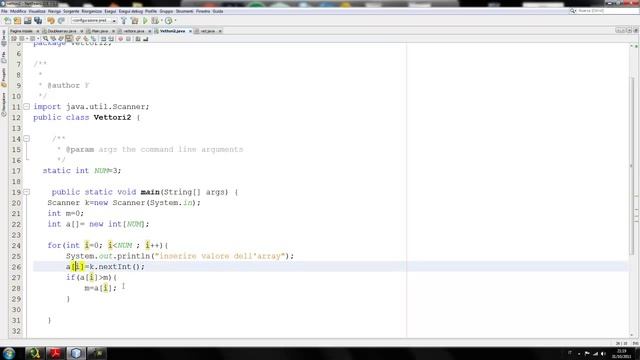Switch to the Main.java tab
The width and height of the screenshot is (640, 360).
click(100, 31)
